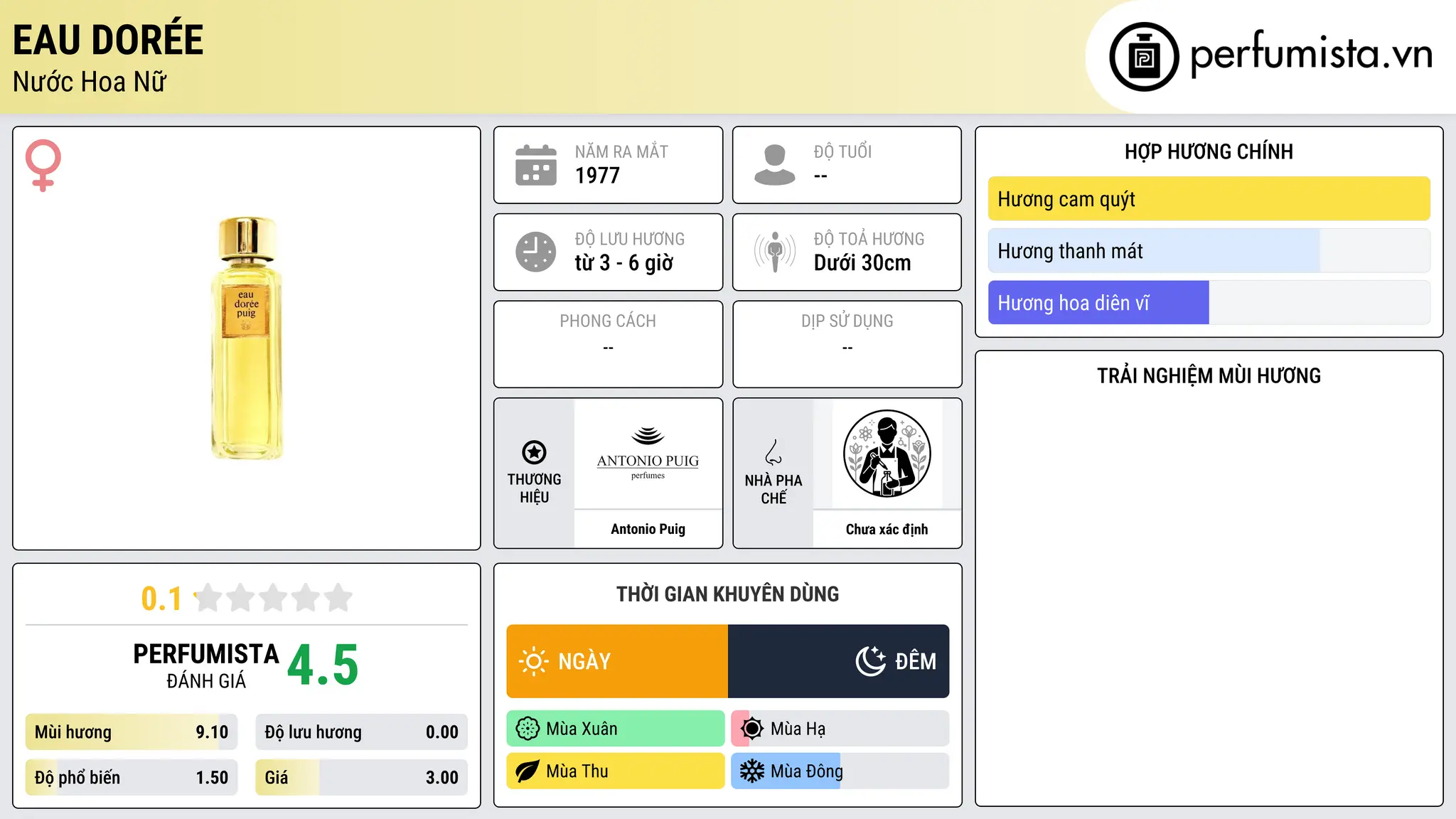Click the Dịp sử dụng card
Image resolution: width=1456 pixels, height=819 pixels.
tap(847, 344)
